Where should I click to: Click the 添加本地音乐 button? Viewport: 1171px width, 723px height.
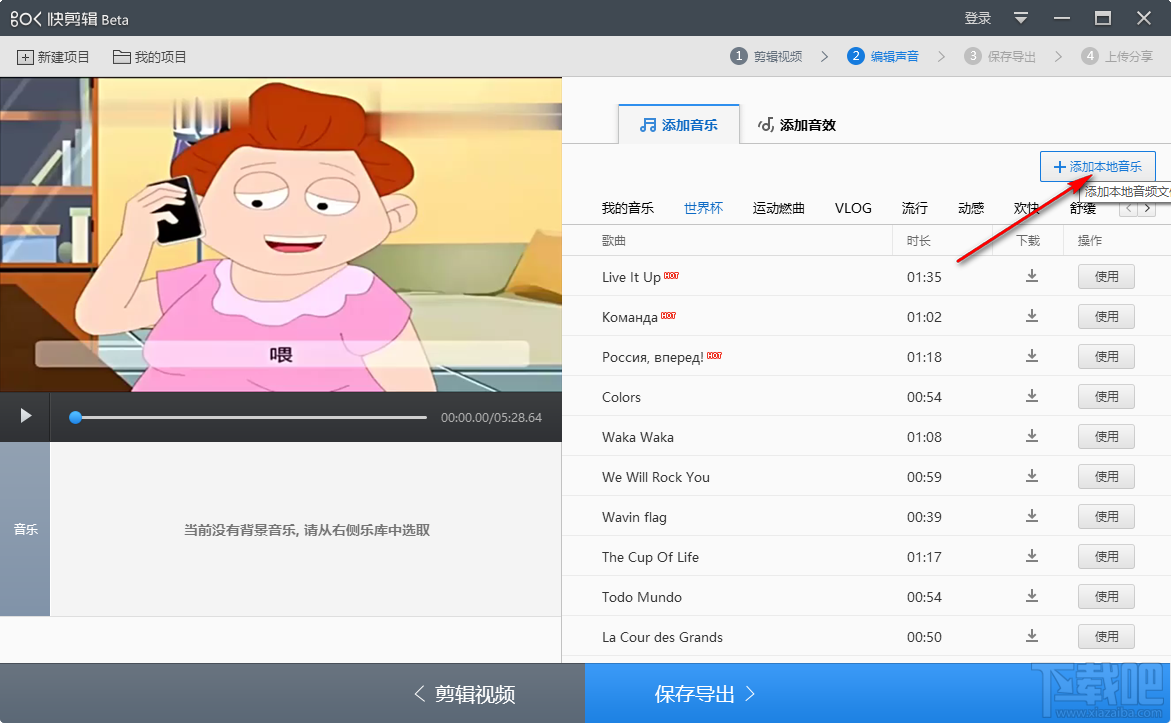point(1097,166)
